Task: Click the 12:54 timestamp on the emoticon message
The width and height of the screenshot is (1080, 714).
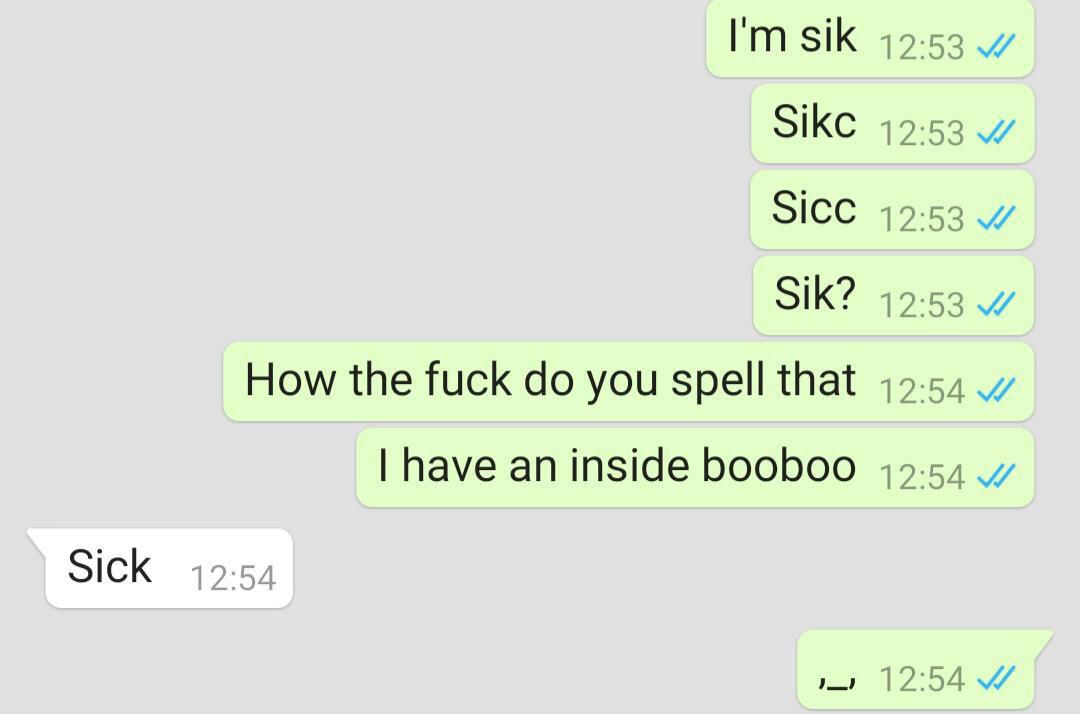Action: tap(922, 679)
